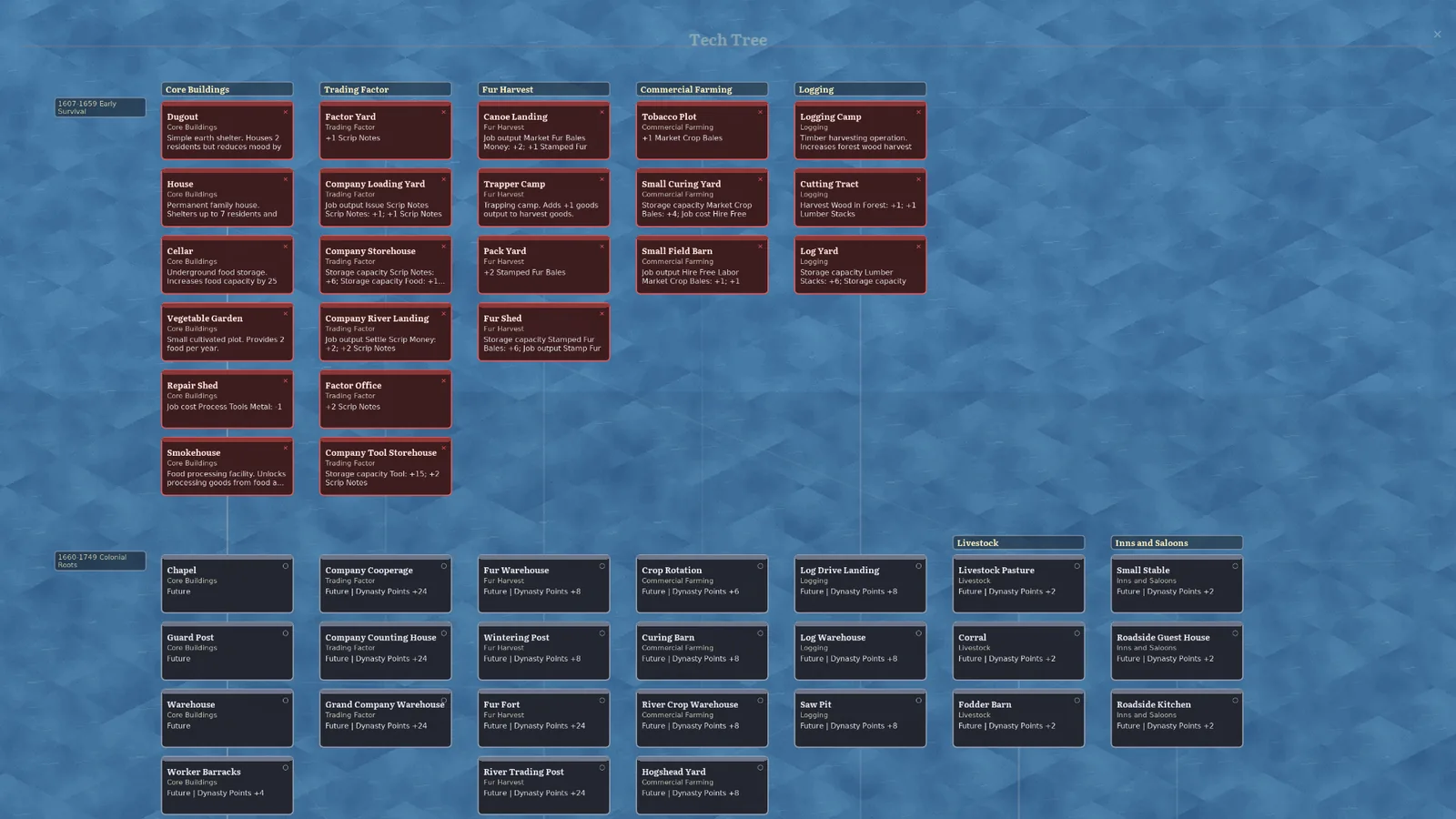Click the x mark on the Pack Yard card

(602, 247)
